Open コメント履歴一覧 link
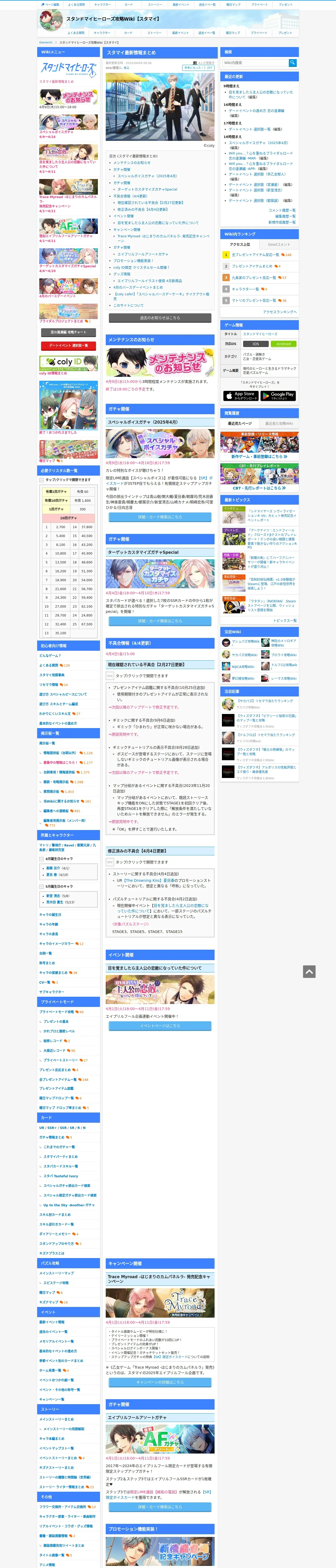Viewport: 336px width, 1568px height. pos(282,210)
